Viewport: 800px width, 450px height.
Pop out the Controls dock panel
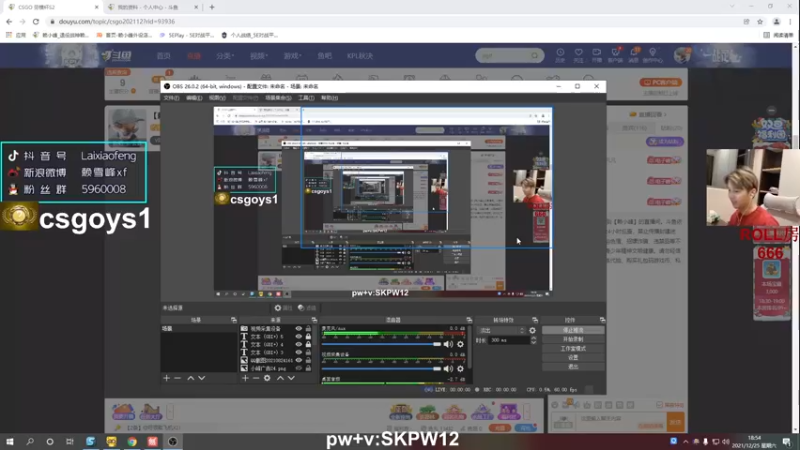coord(602,320)
